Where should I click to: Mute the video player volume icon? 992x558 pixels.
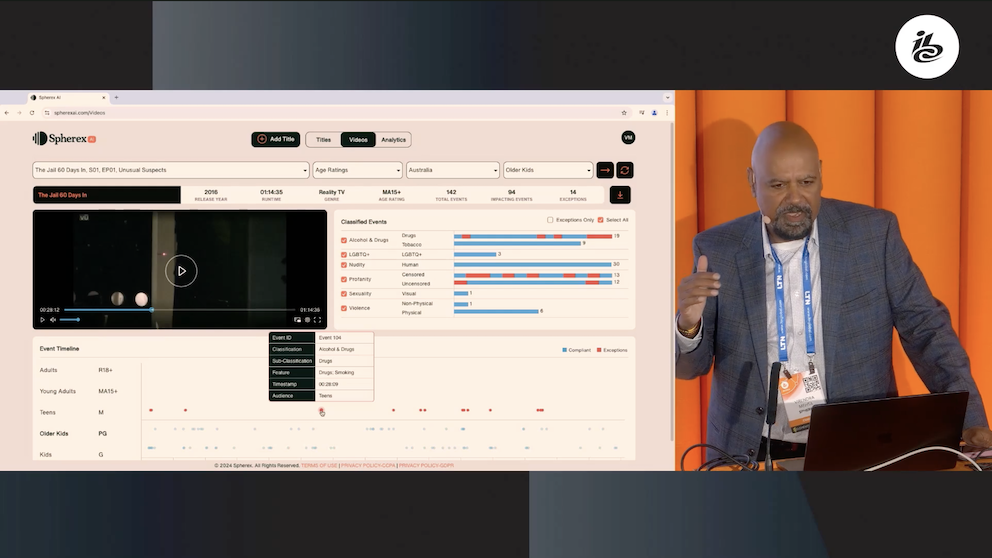[x=53, y=320]
